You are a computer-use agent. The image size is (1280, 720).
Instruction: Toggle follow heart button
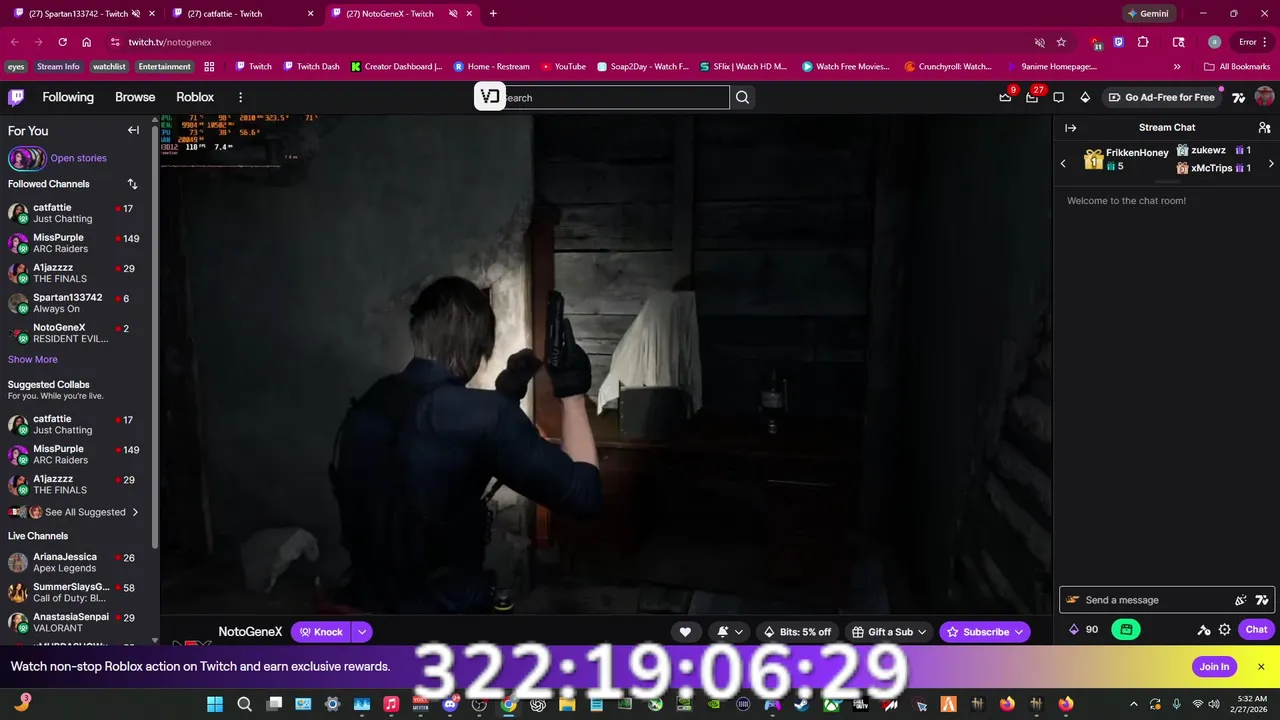click(x=685, y=632)
